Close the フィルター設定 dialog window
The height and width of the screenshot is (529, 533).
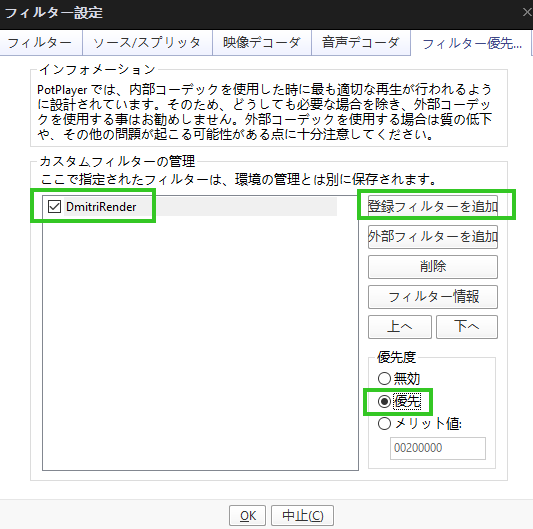[x=527, y=13]
